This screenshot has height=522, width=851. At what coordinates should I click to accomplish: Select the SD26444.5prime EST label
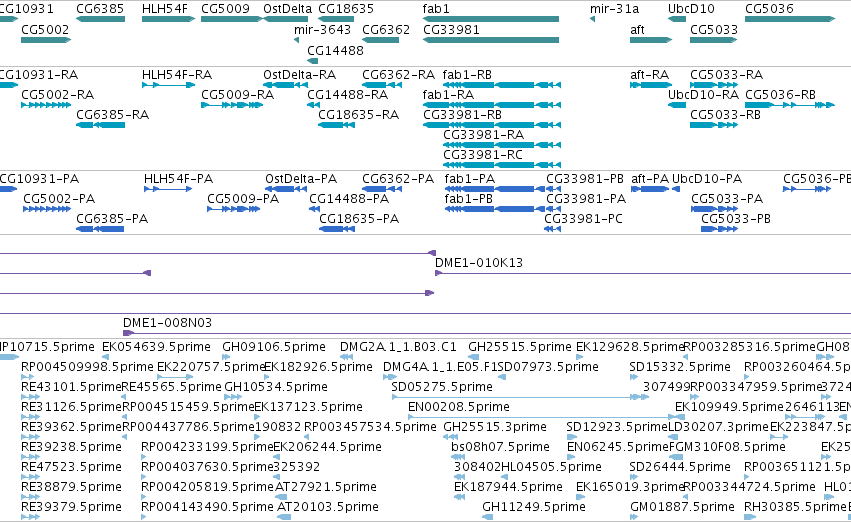(680, 467)
